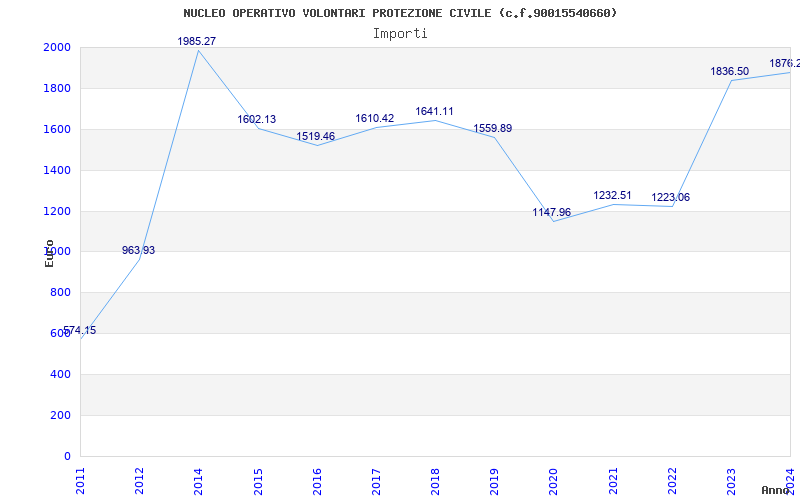Select the 2012 year tick label
Screen dimensions: 800x500
[139, 481]
